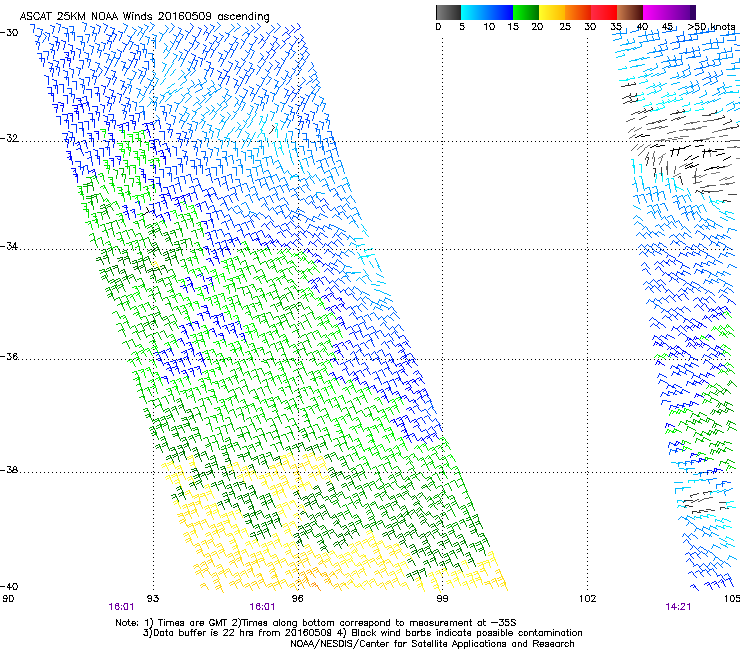Screen dimensions: 740x650
Task: Click the latitude label '-40'
Action: click(x=9, y=587)
